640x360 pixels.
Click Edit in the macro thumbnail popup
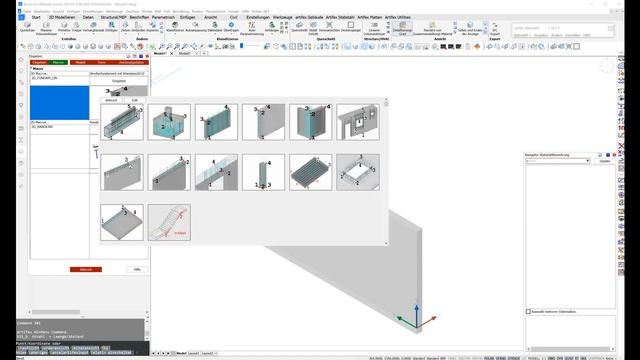(x=135, y=100)
